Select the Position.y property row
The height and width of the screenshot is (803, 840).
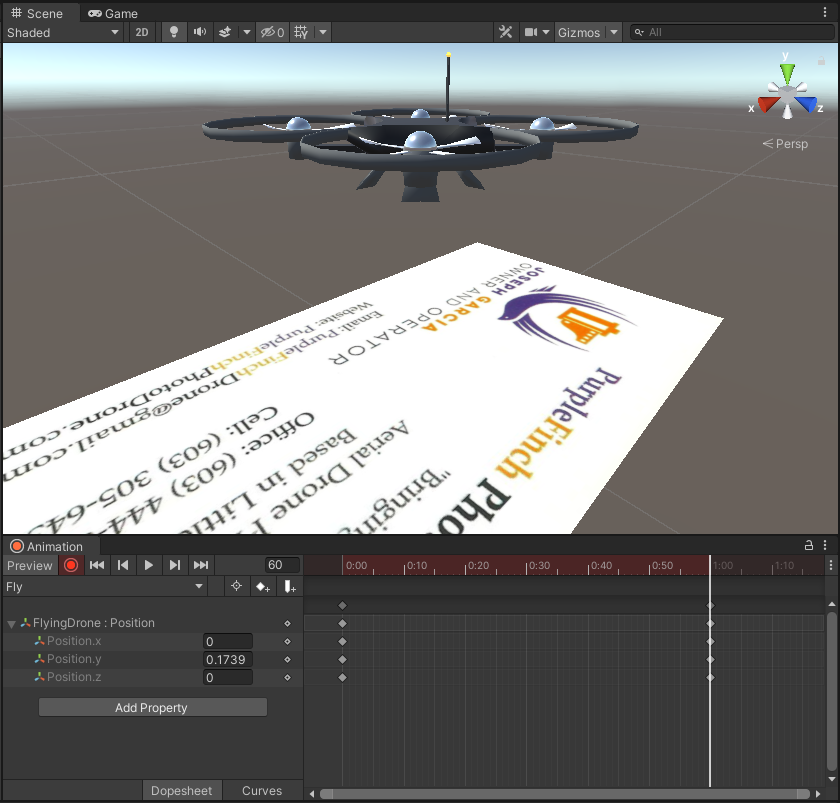[153, 659]
